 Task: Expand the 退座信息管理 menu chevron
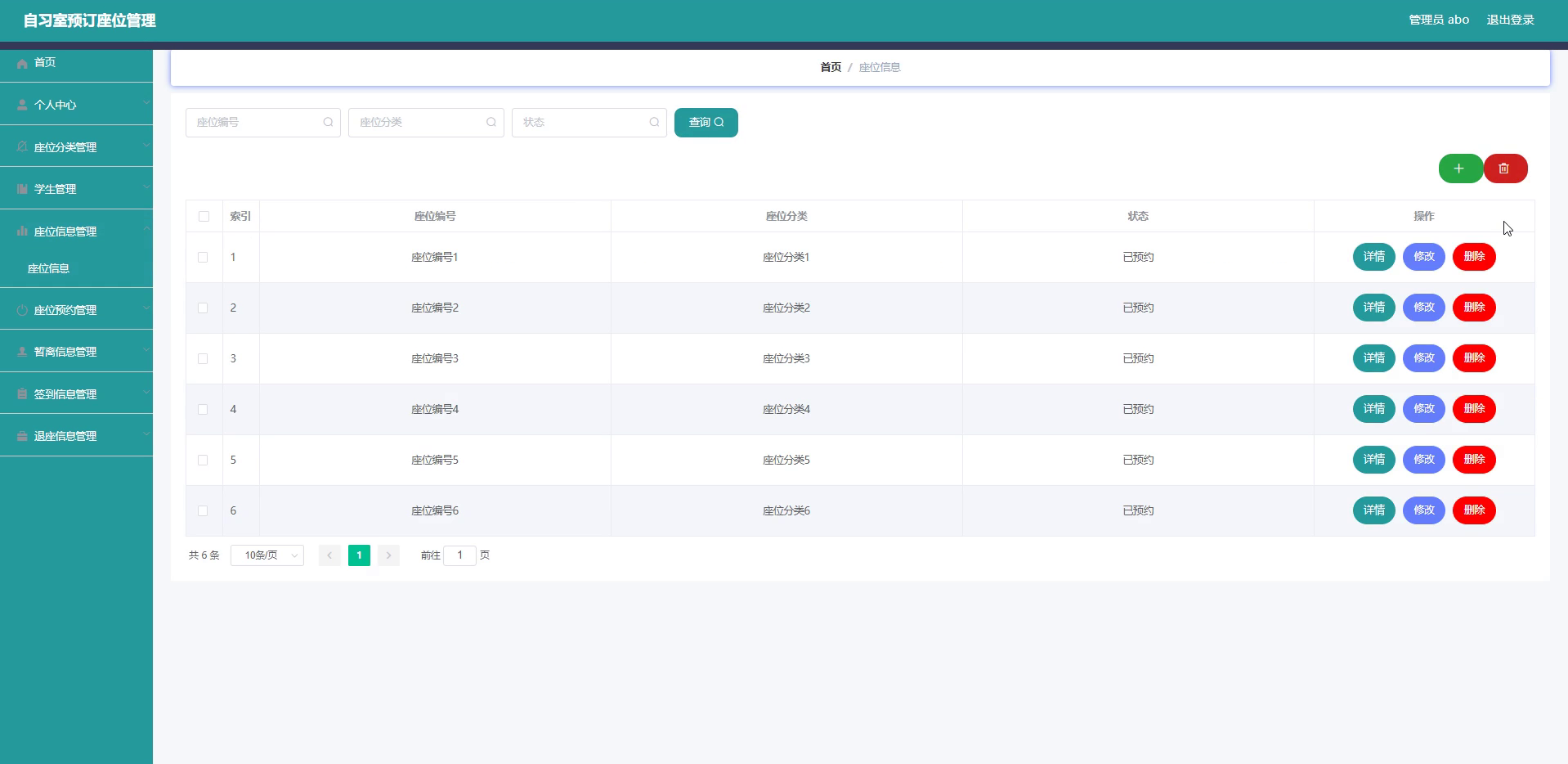[146, 434]
